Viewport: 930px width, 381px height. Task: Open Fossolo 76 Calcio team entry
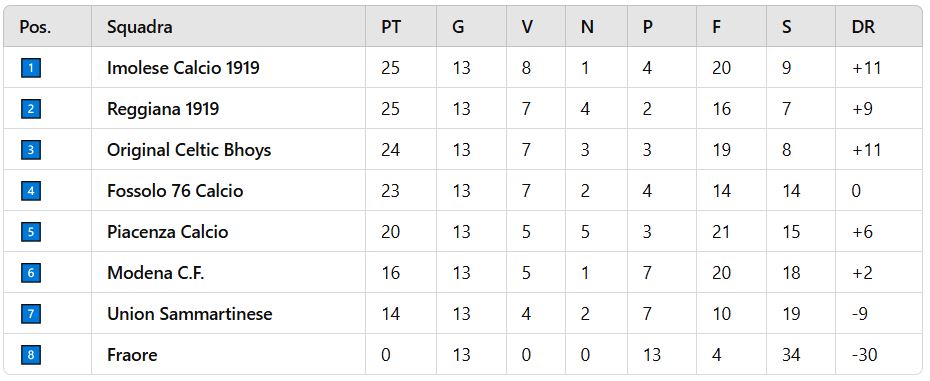pos(175,190)
